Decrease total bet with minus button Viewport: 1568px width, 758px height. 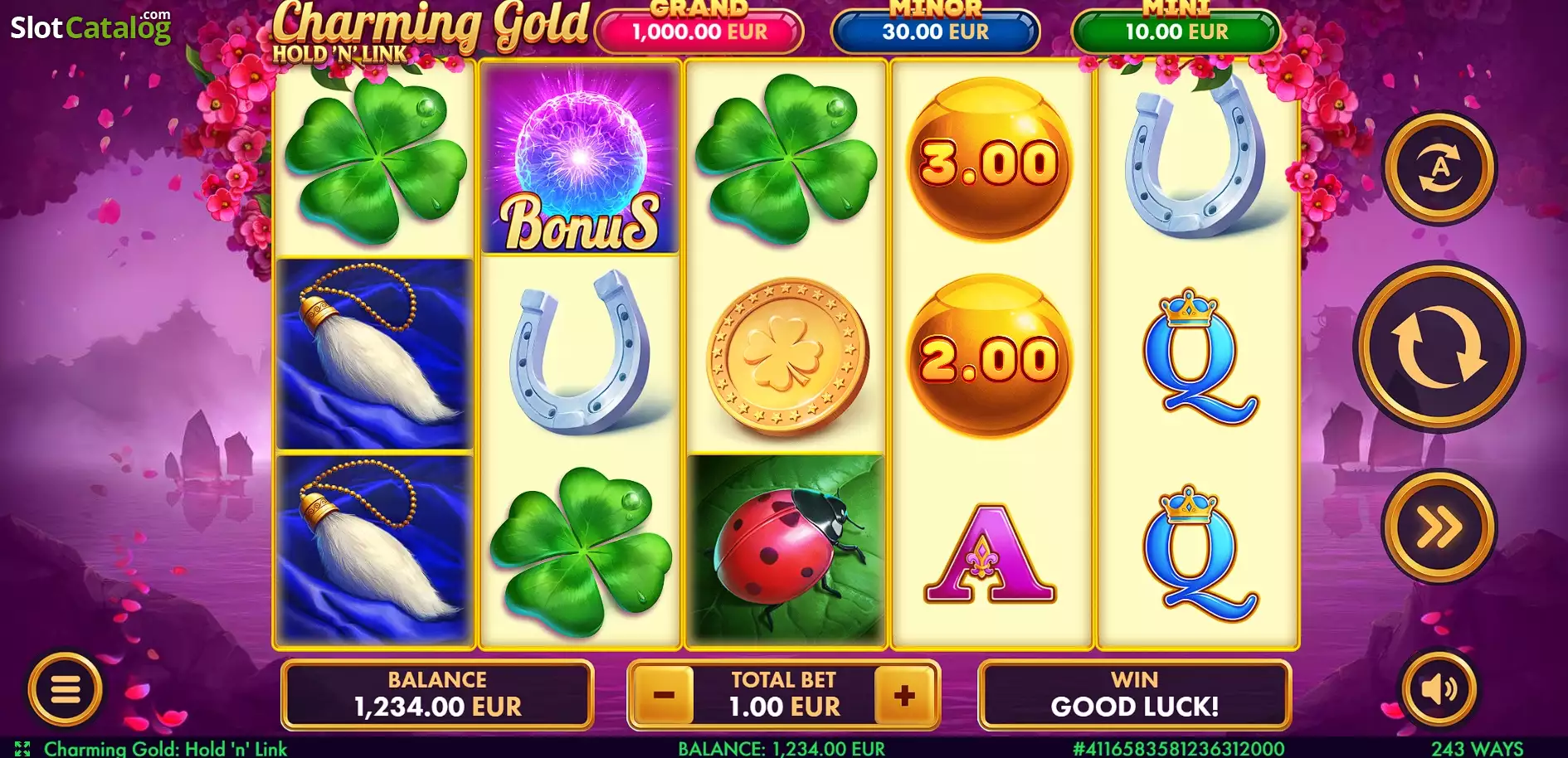coord(664,695)
